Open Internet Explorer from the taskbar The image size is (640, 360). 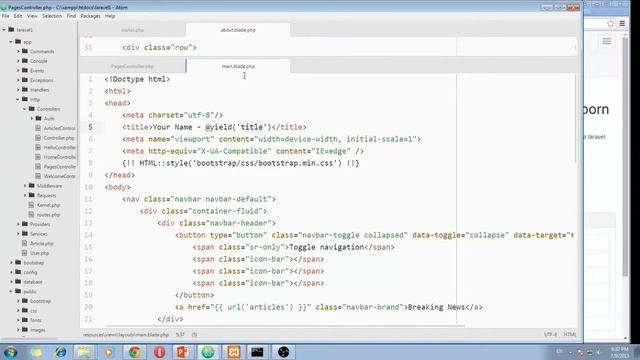coord(60,352)
